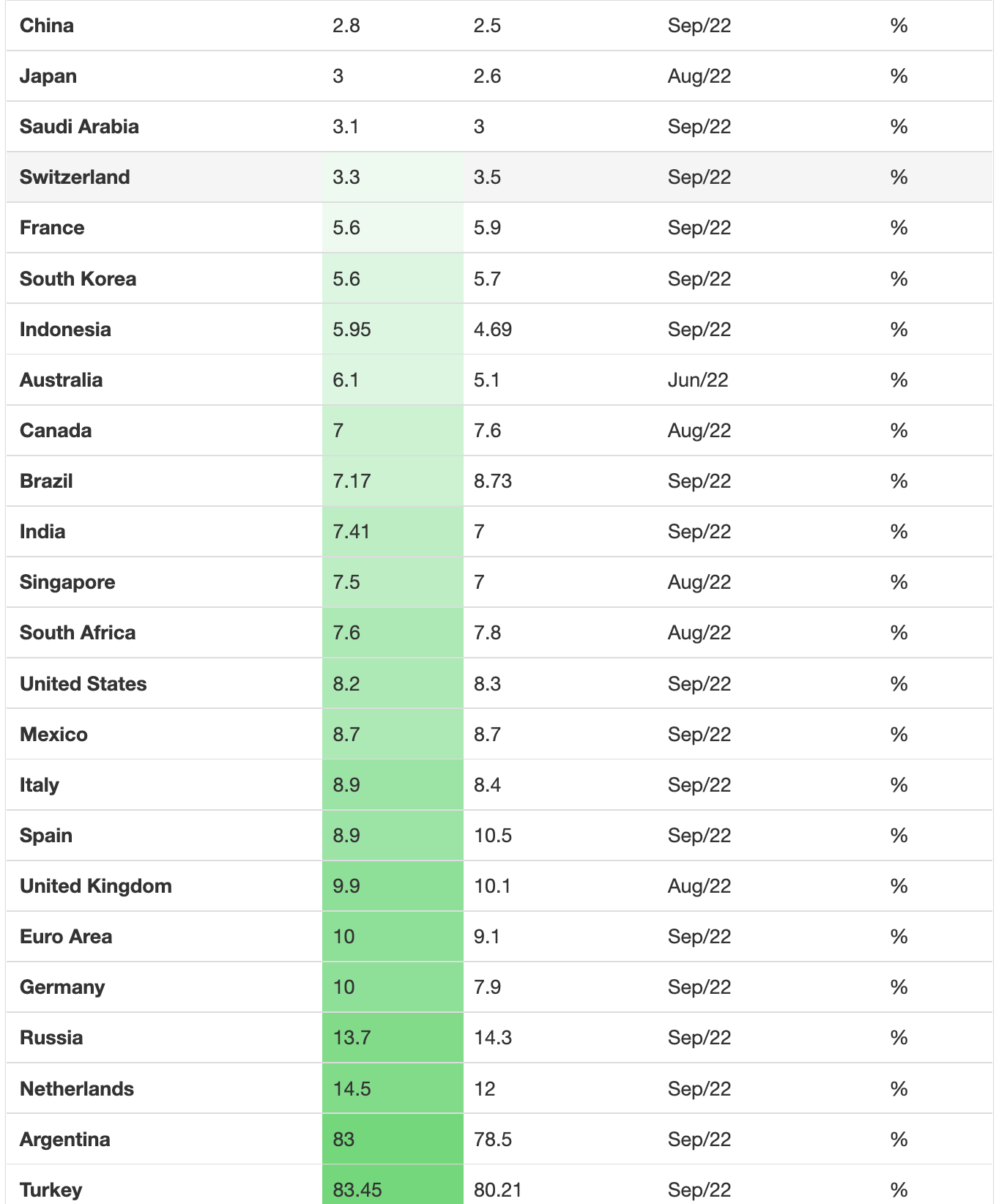Screen dimensions: 996x1204
Task: Select the Euro Area link
Action: [x=66, y=937]
